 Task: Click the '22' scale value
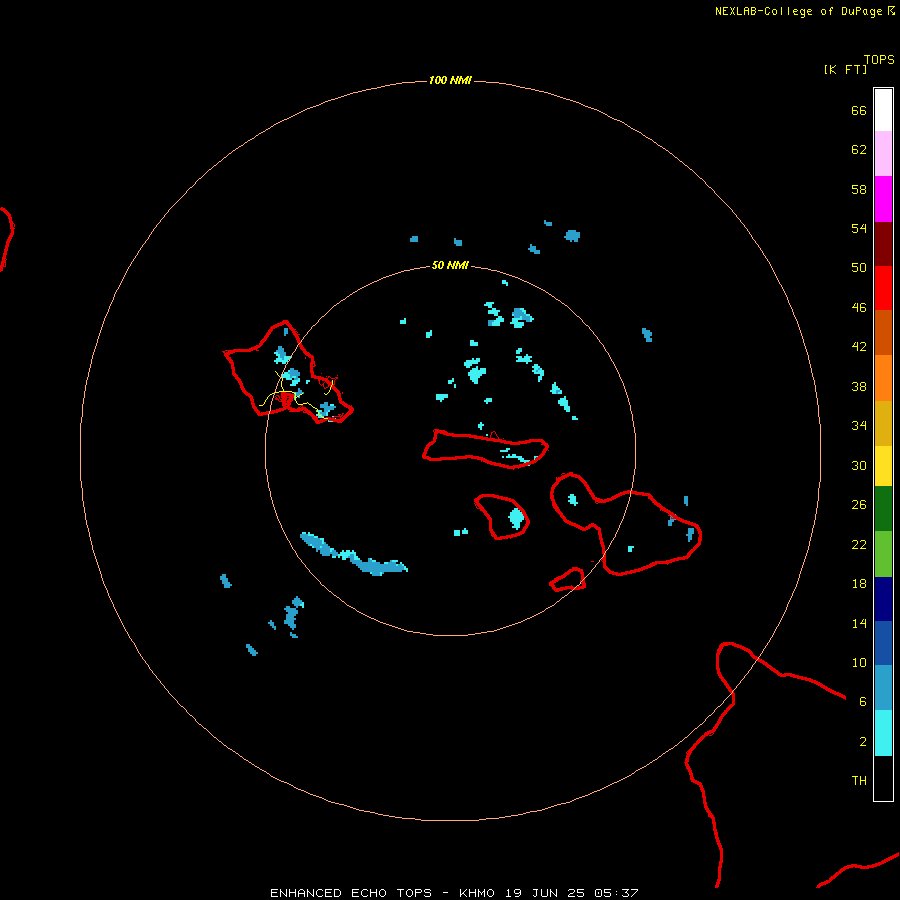(x=859, y=544)
